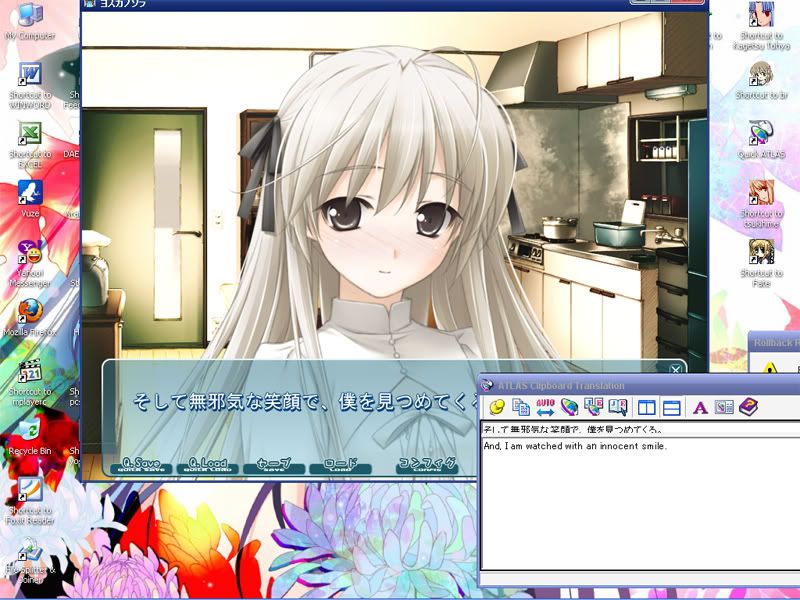
Task: Open the ATLAS help book icon
Action: coord(749,407)
